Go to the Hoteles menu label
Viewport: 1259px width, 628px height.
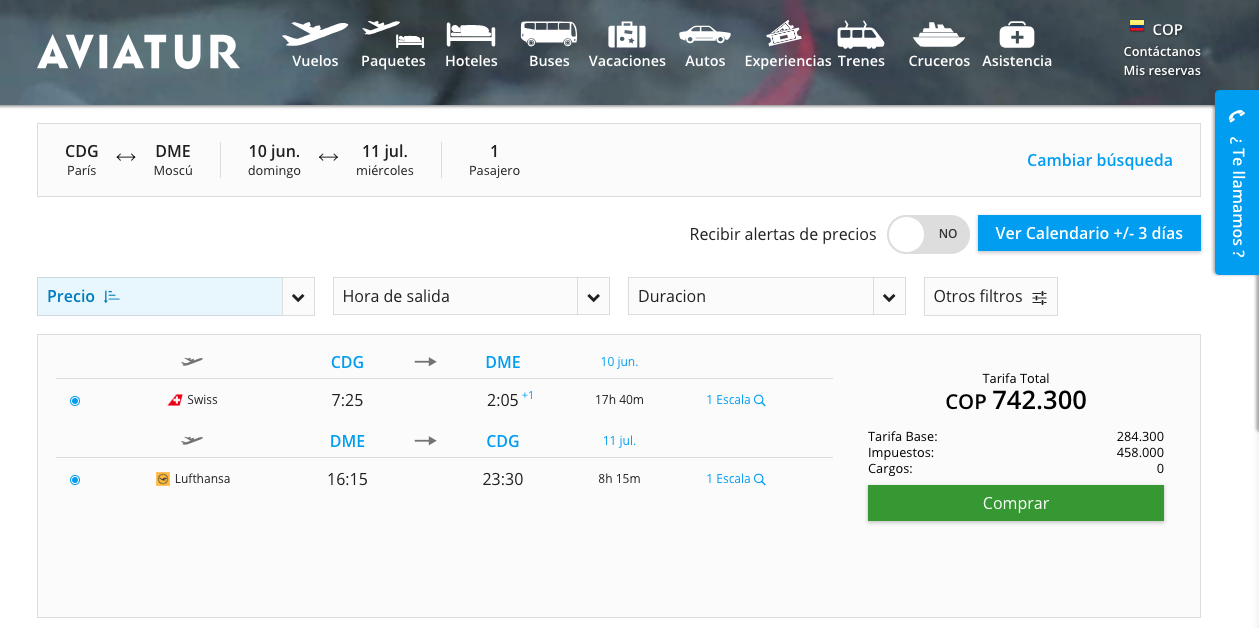(x=471, y=61)
